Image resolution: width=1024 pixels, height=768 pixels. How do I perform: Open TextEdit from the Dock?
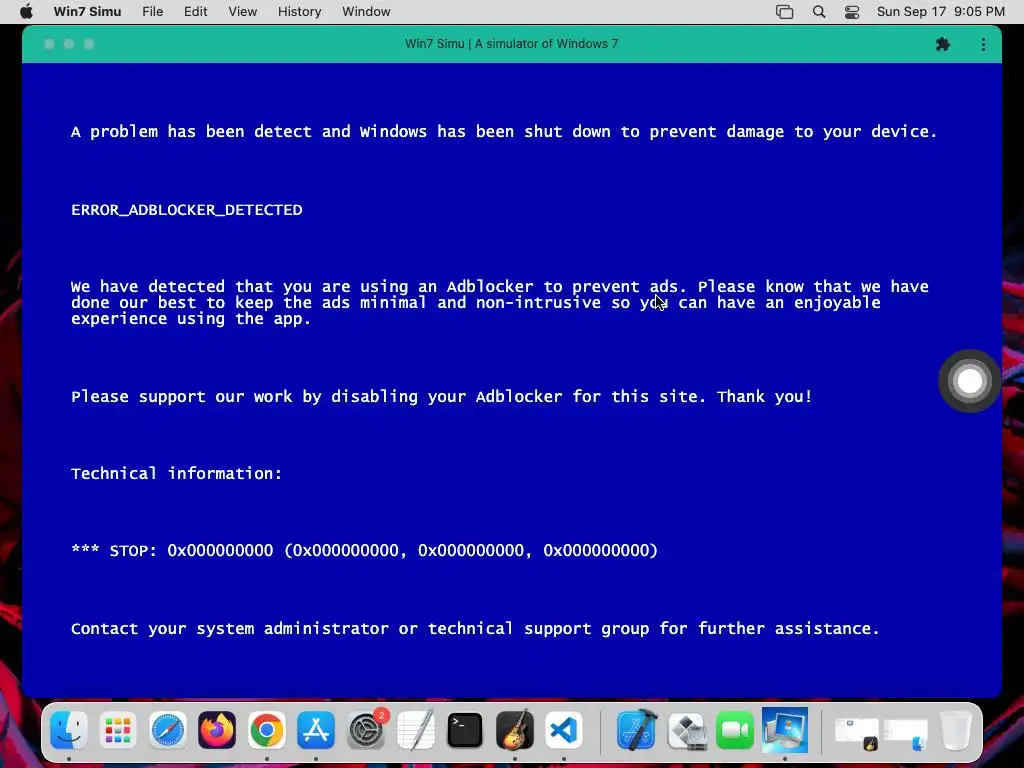tap(415, 729)
